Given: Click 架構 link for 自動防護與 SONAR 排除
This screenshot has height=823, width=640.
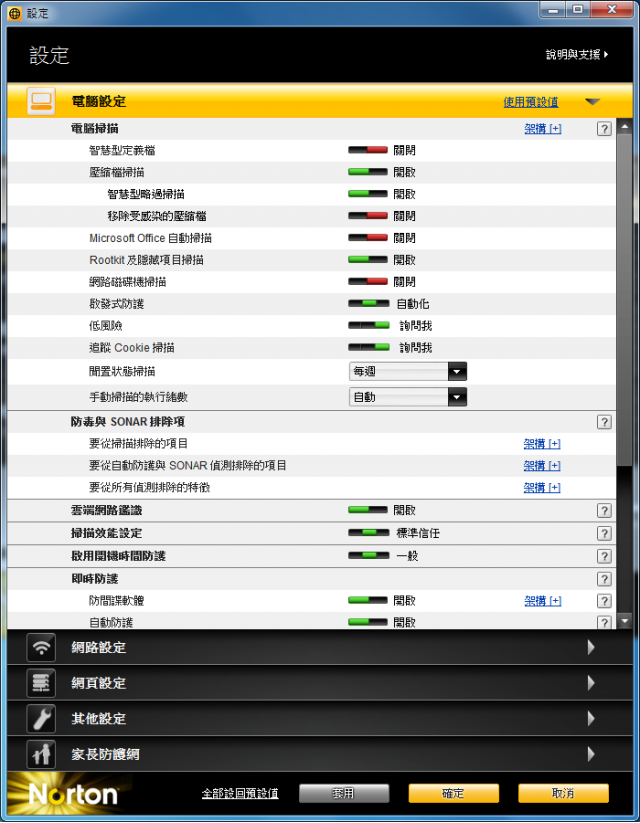Looking at the screenshot, I should 542,466.
